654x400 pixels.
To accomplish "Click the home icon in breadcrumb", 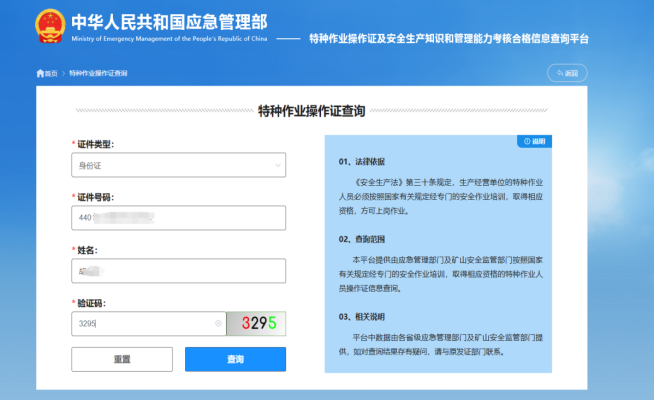I will [x=40, y=74].
